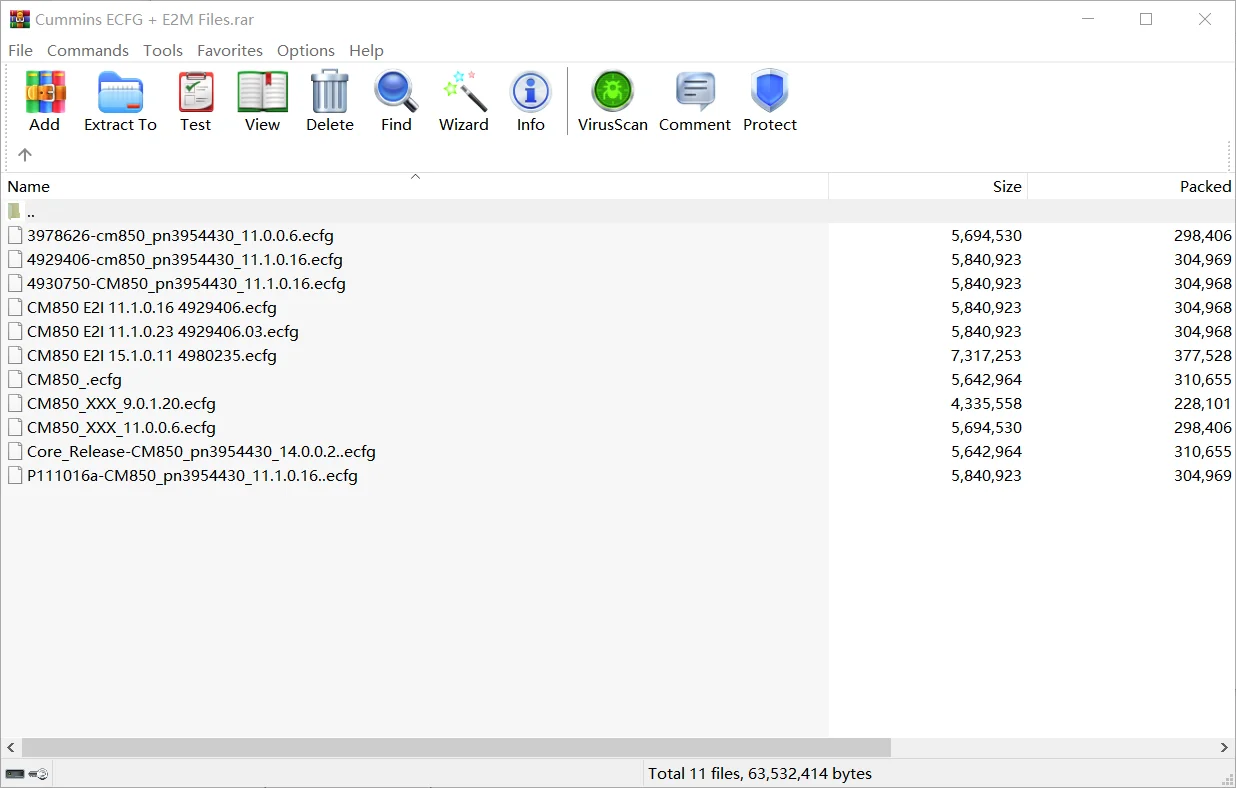Sort by the Name column header
The width and height of the screenshot is (1236, 788).
click(414, 186)
